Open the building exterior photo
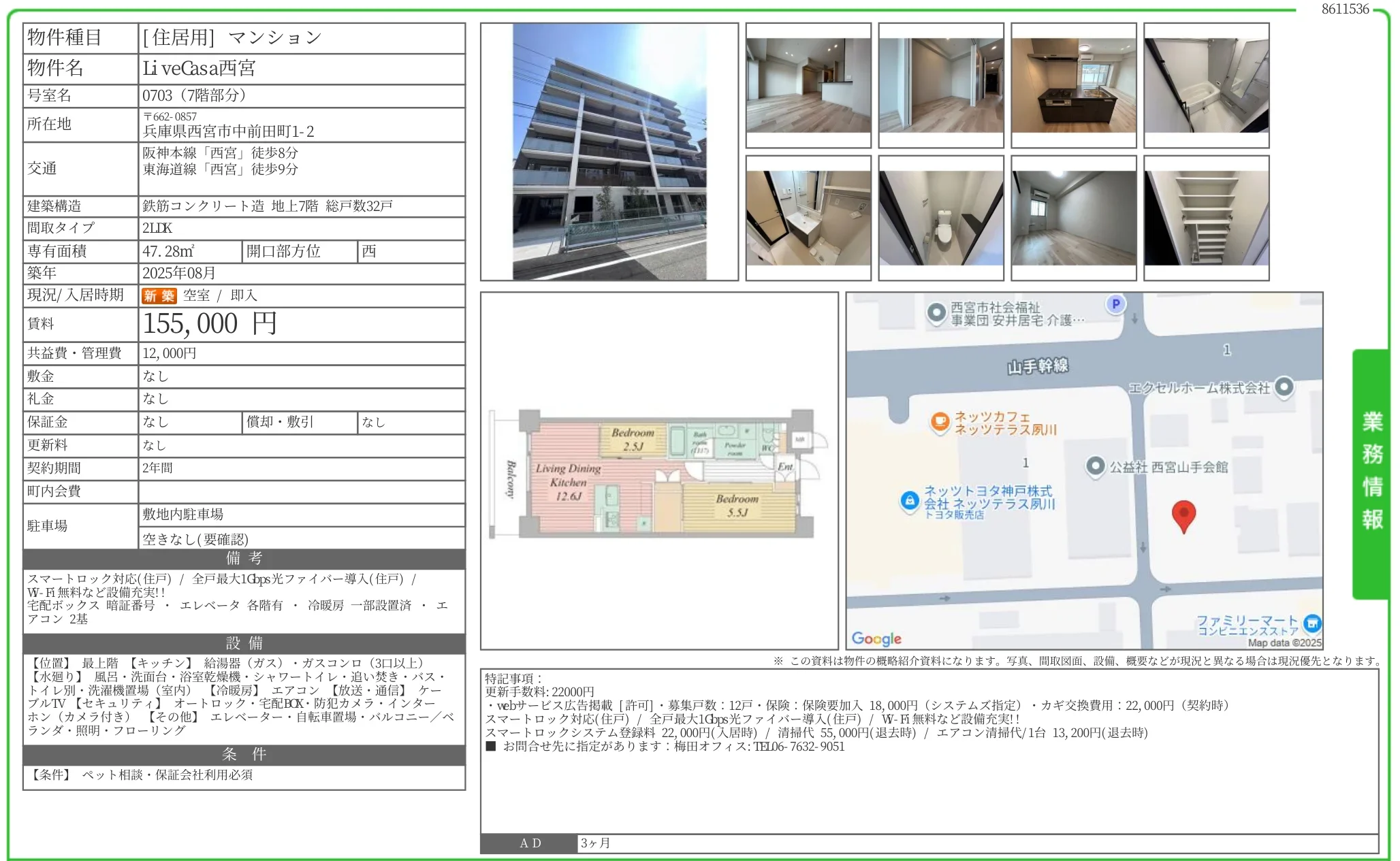 tap(609, 152)
